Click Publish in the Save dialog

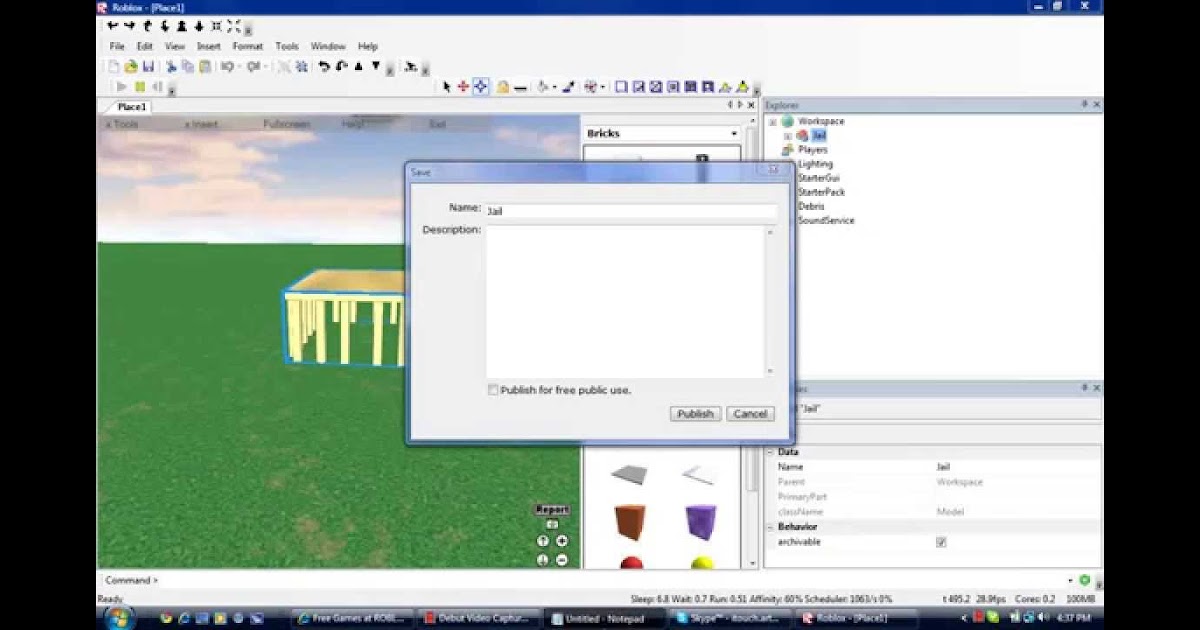point(695,414)
